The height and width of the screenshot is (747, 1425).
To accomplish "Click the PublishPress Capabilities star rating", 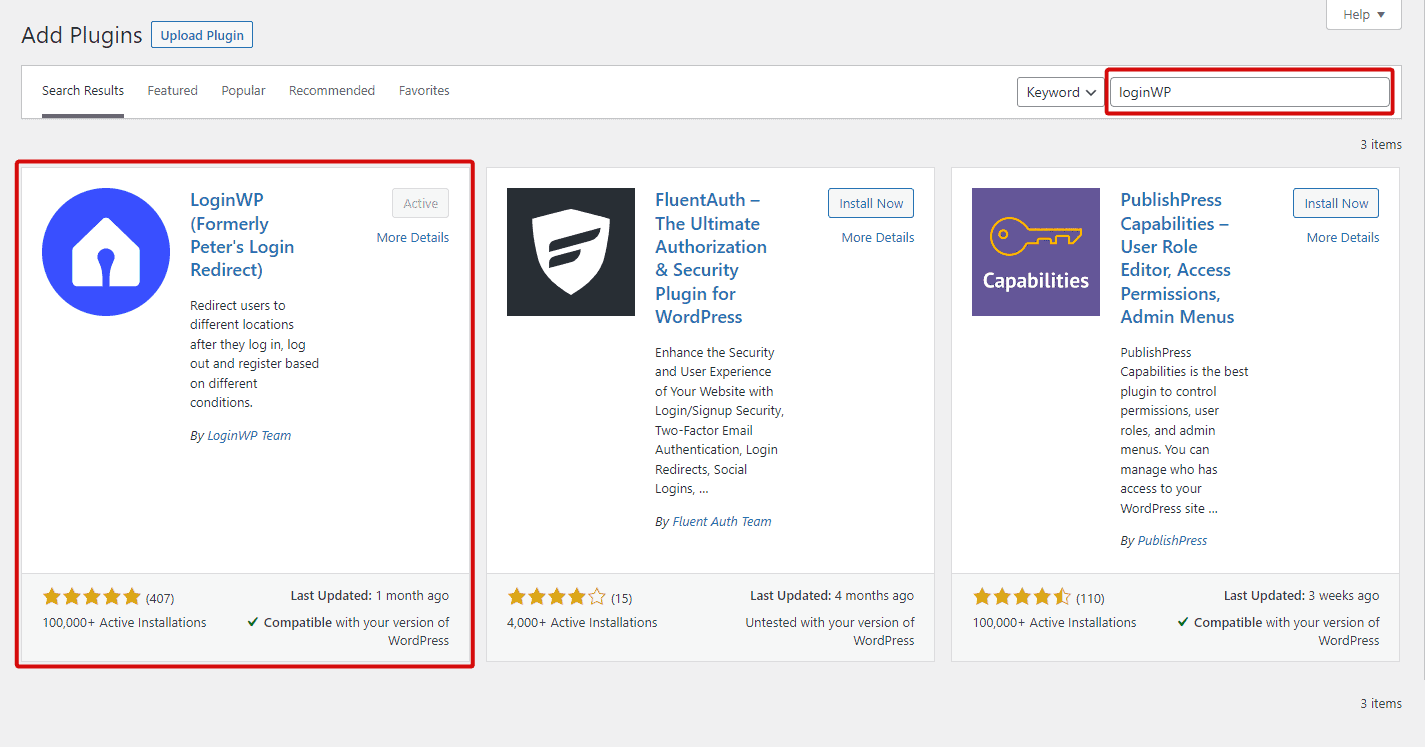I will point(1022,597).
